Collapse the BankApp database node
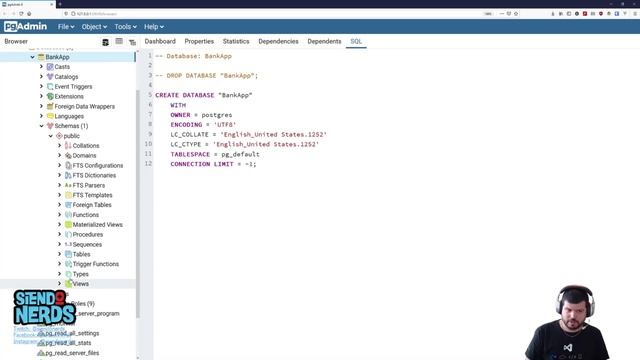Image resolution: width=640 pixels, height=360 pixels. pyautogui.click(x=32, y=57)
